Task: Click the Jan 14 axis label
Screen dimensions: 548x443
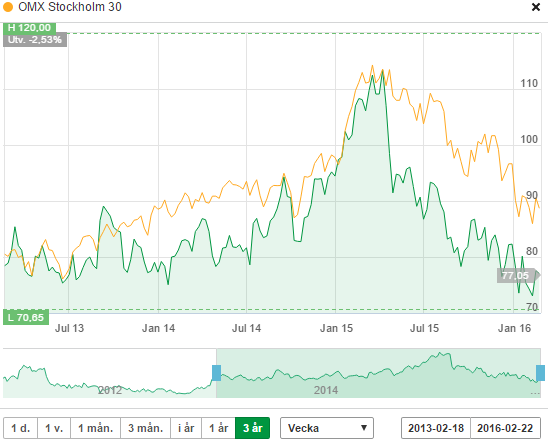Action: click(x=158, y=328)
